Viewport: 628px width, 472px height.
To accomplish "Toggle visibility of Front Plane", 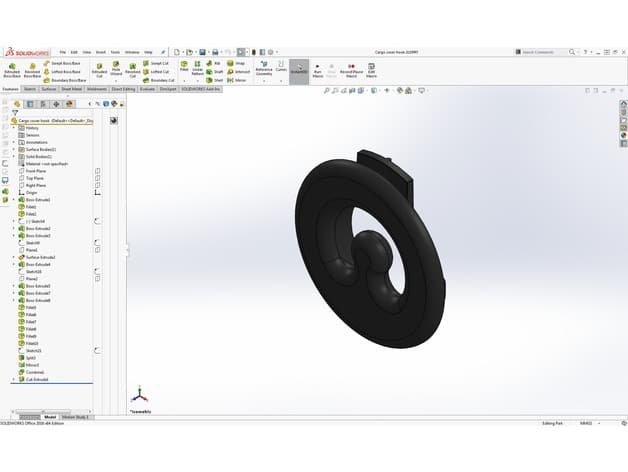I will pyautogui.click(x=97, y=171).
